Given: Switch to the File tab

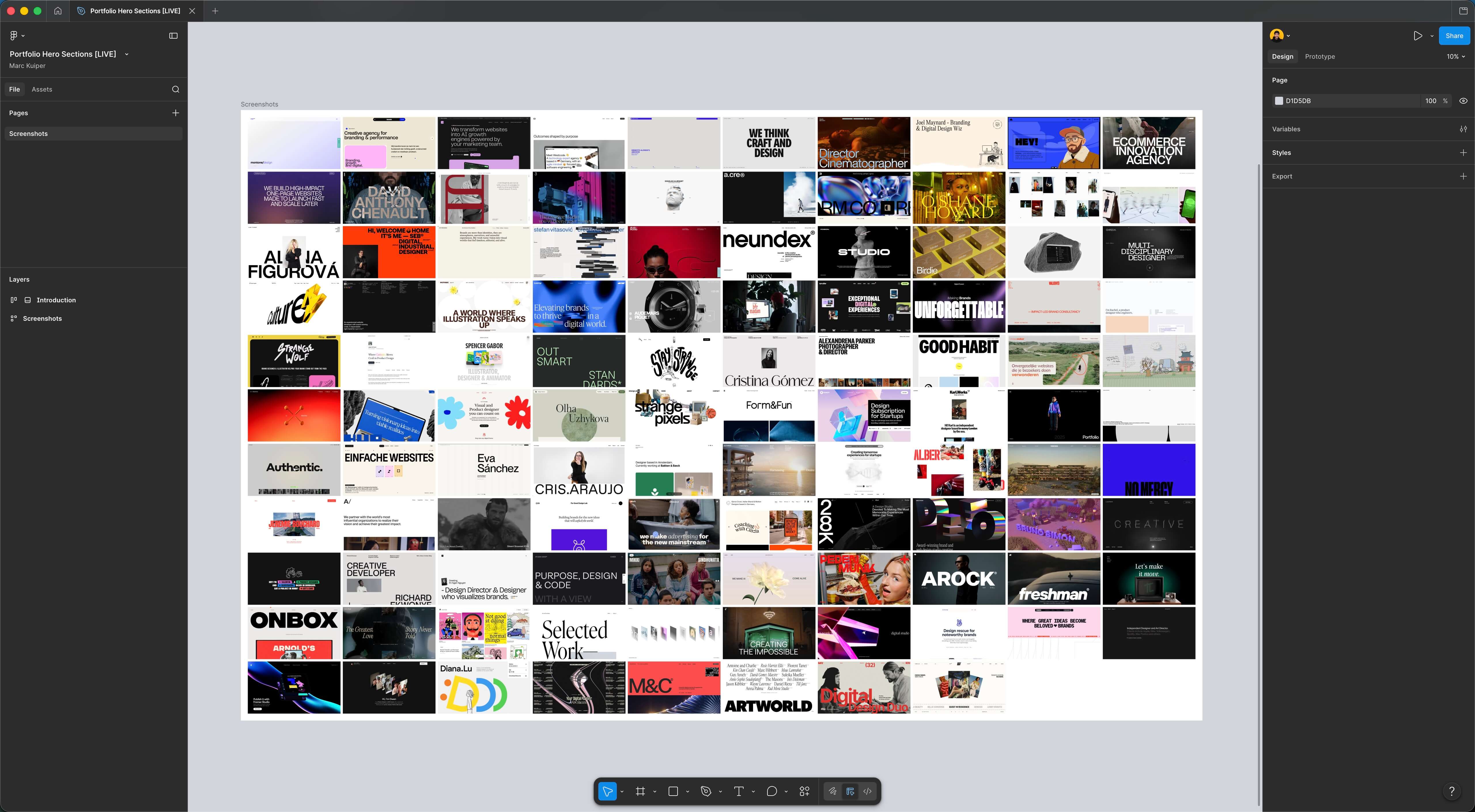Looking at the screenshot, I should pos(14,89).
